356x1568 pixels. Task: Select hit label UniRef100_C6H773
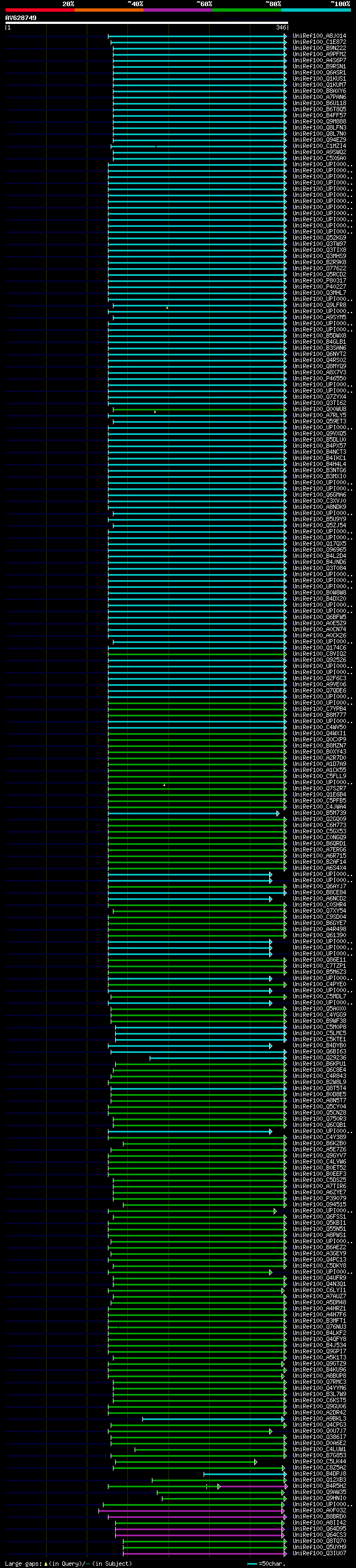pos(319,825)
